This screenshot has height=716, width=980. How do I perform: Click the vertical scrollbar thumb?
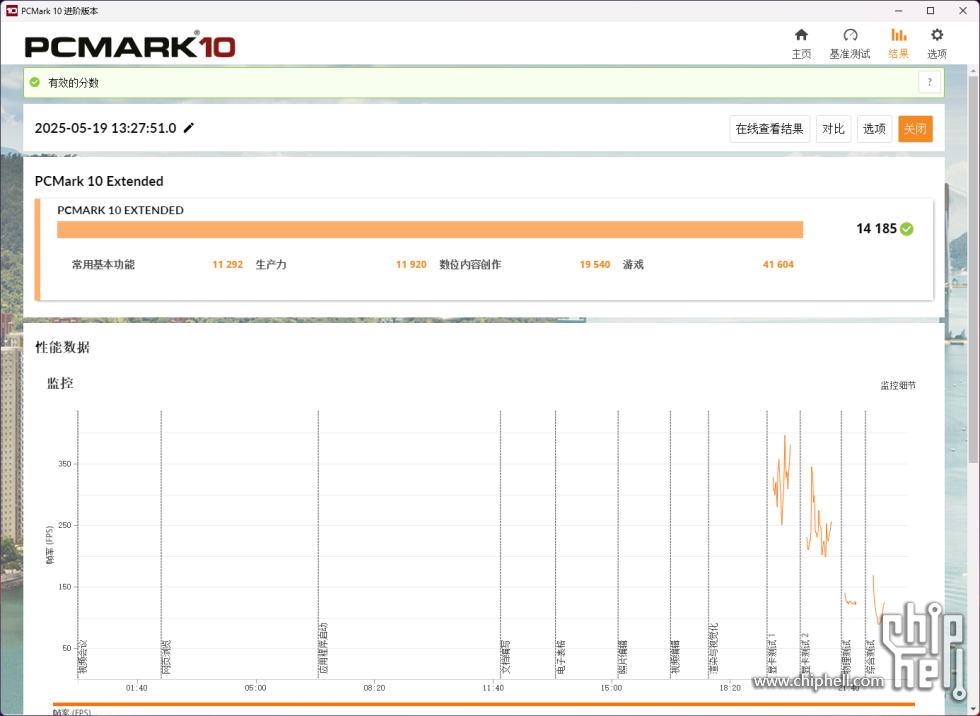pyautogui.click(x=973, y=269)
